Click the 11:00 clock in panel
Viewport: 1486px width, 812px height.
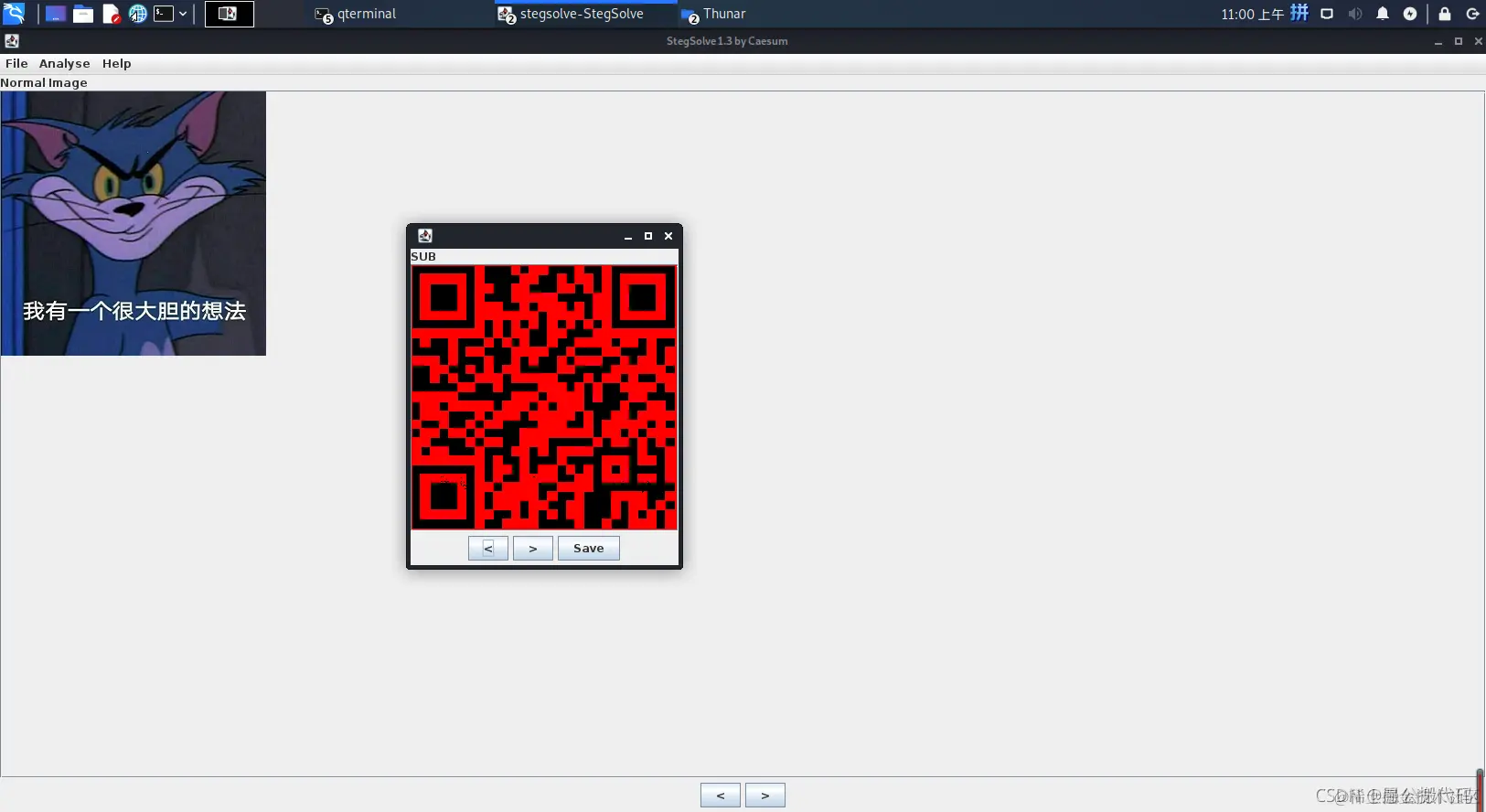1253,14
